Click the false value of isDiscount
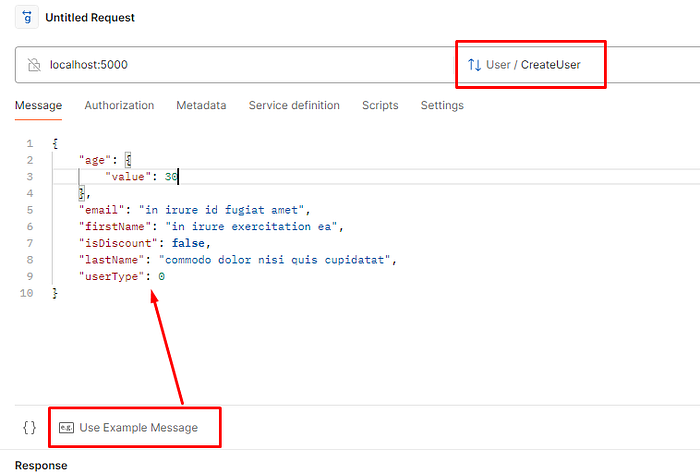The width and height of the screenshot is (700, 476). (188, 243)
